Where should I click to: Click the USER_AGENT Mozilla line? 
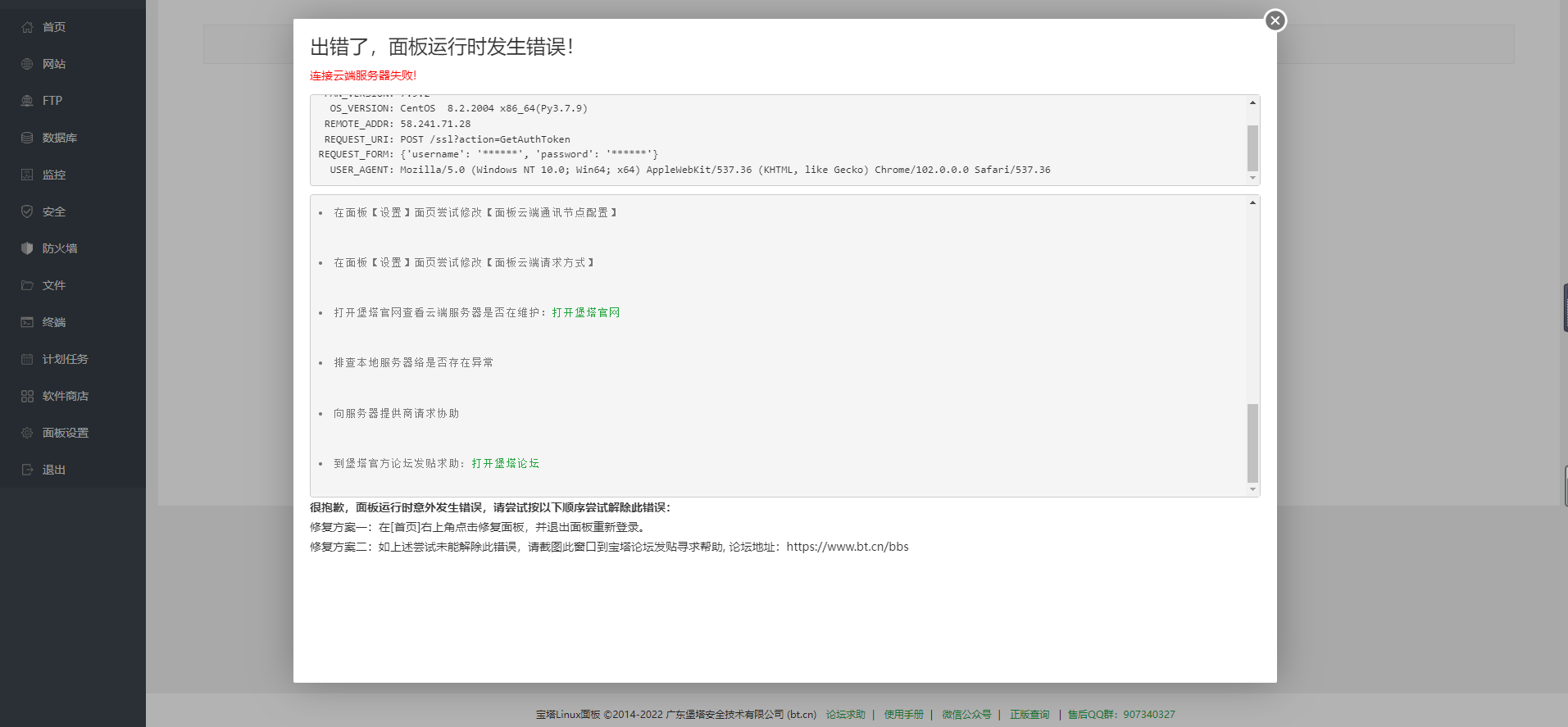pyautogui.click(x=690, y=170)
